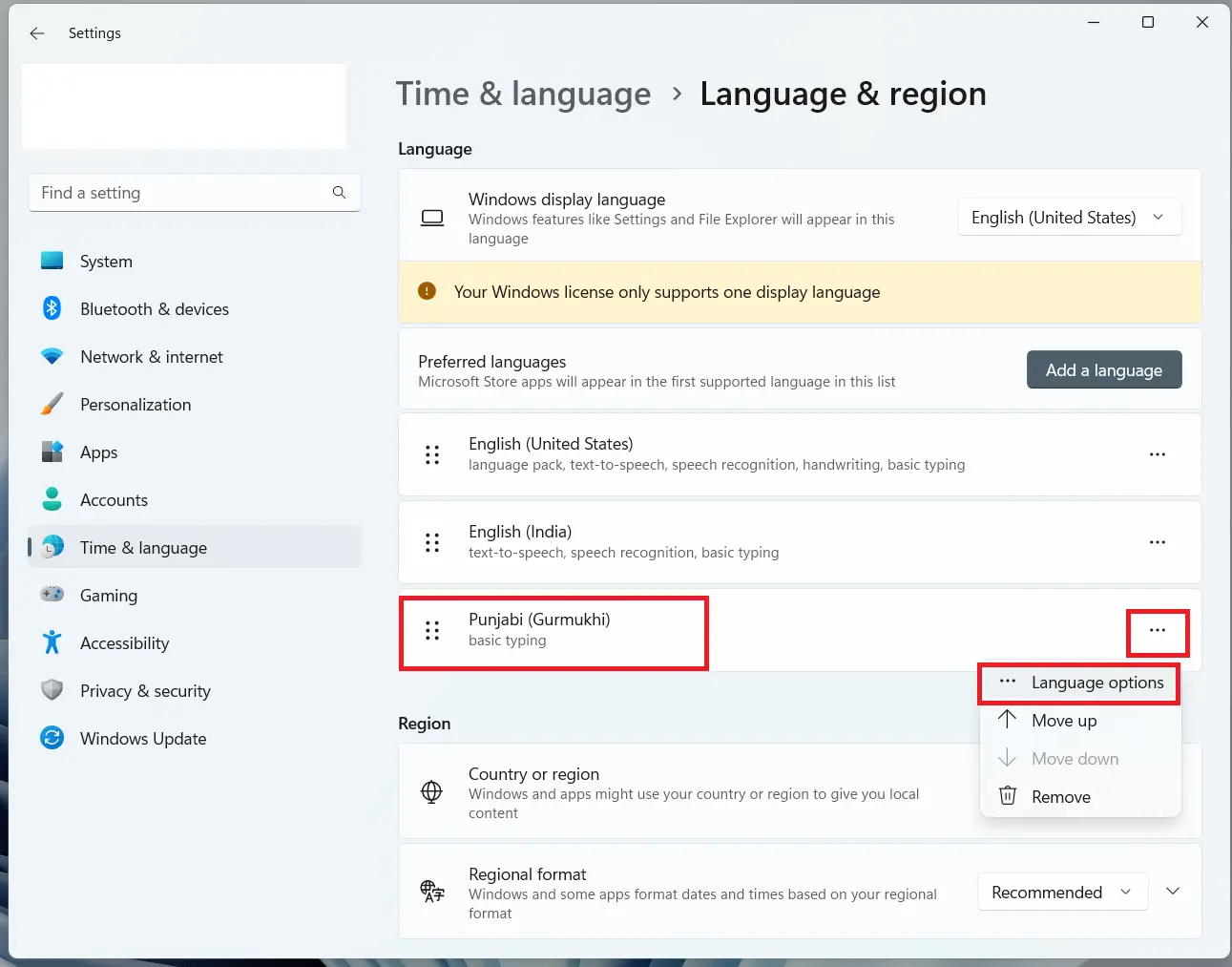Choose Language options from context menu
Image resolution: width=1232 pixels, height=967 pixels.
click(1080, 683)
